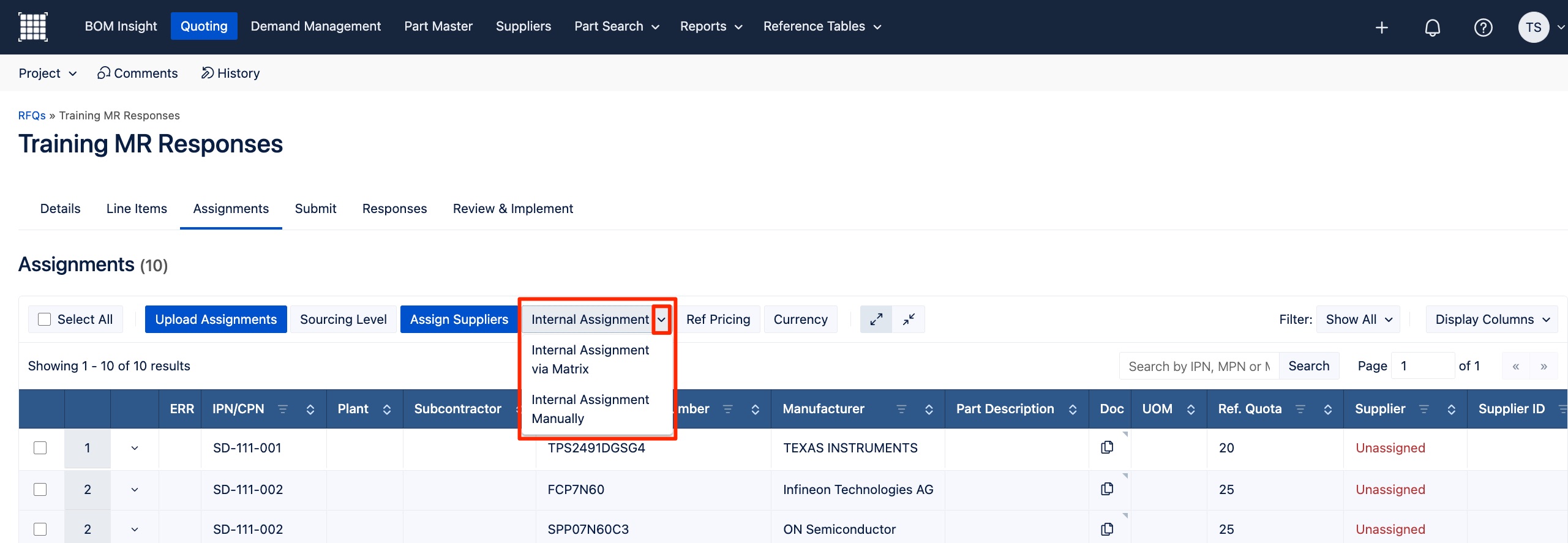This screenshot has width=1568, height=543.
Task: Check the row checkbox for FCP7N60
Action: [x=40, y=489]
